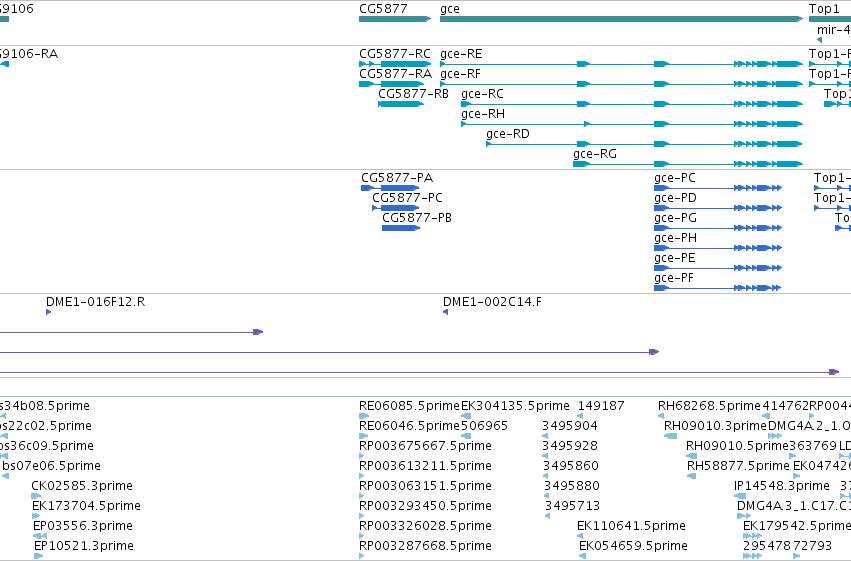The image size is (851, 561).
Task: Click the 3495860 feature label
Action: tap(571, 466)
